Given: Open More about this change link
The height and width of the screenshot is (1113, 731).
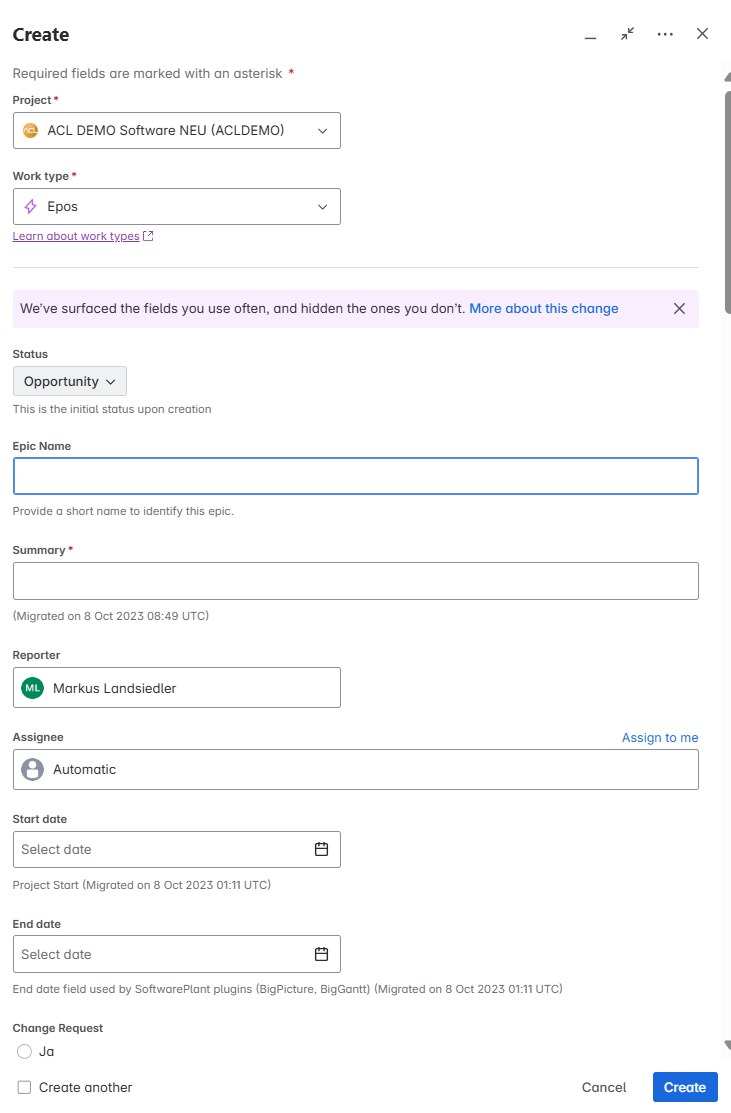Looking at the screenshot, I should [544, 309].
